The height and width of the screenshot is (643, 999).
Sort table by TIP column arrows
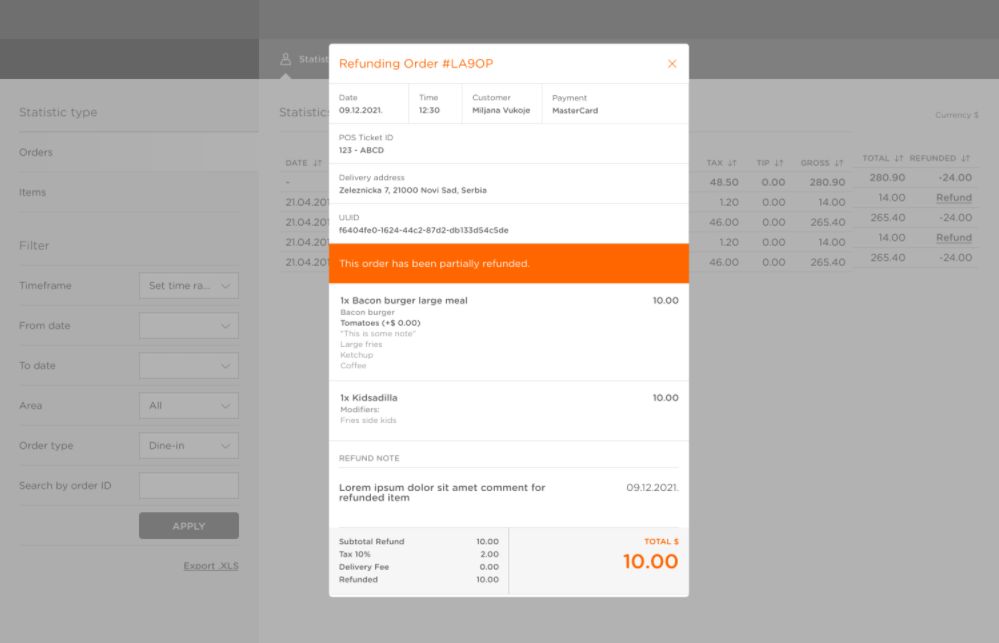click(779, 163)
